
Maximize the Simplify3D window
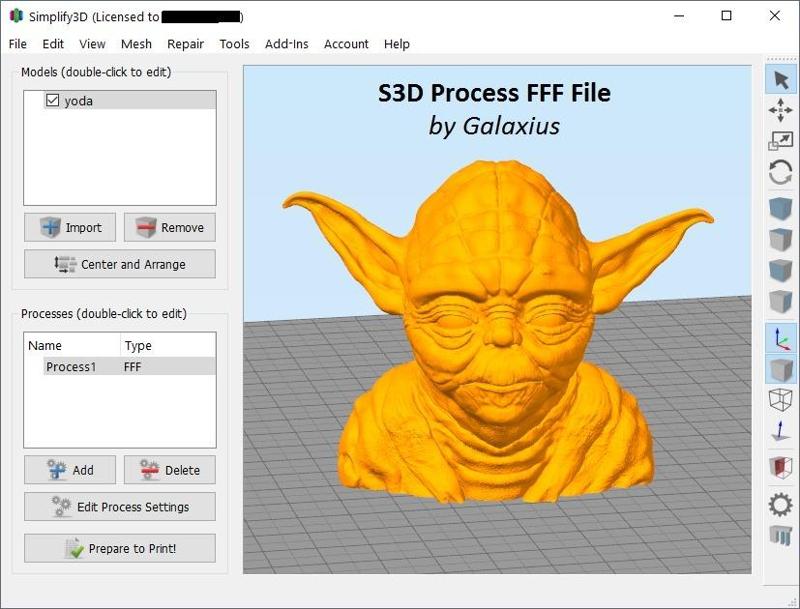tap(727, 16)
